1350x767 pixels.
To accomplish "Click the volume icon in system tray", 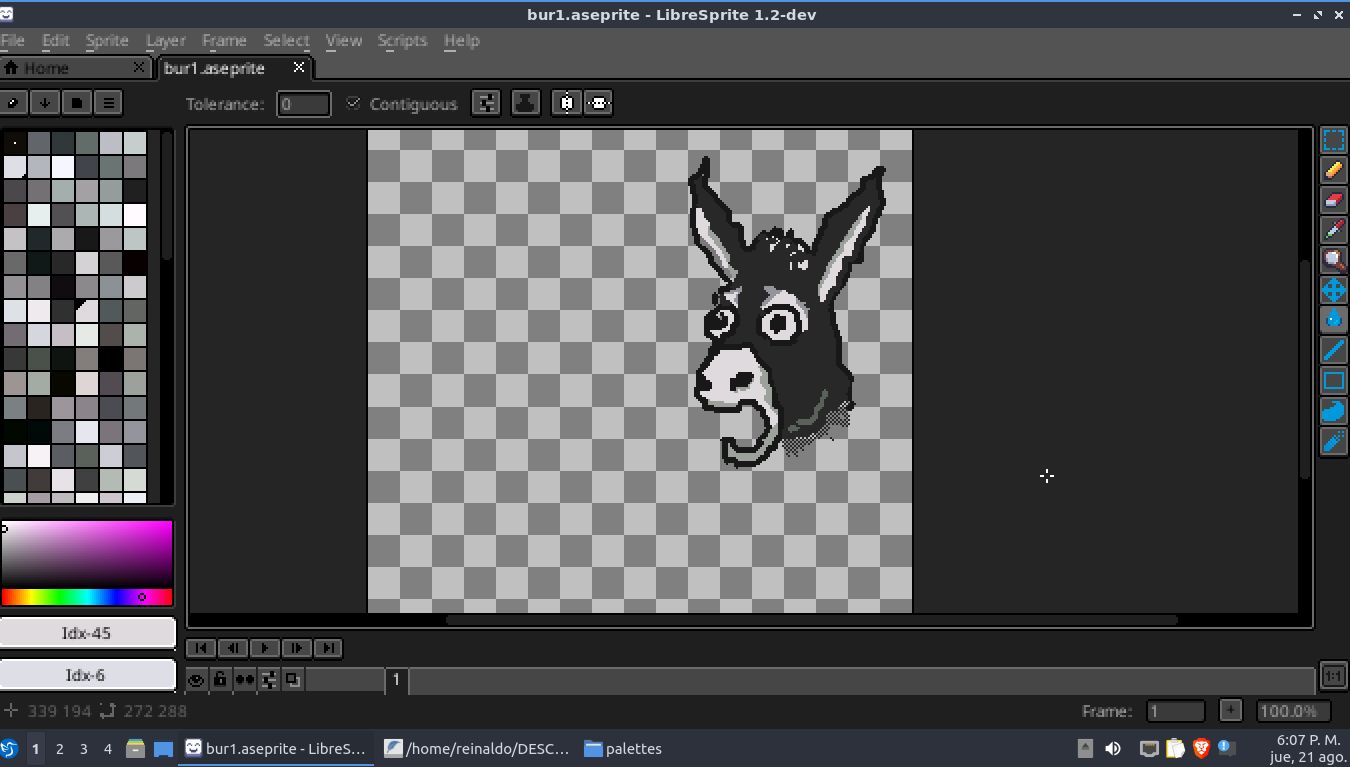I will click(x=1113, y=748).
